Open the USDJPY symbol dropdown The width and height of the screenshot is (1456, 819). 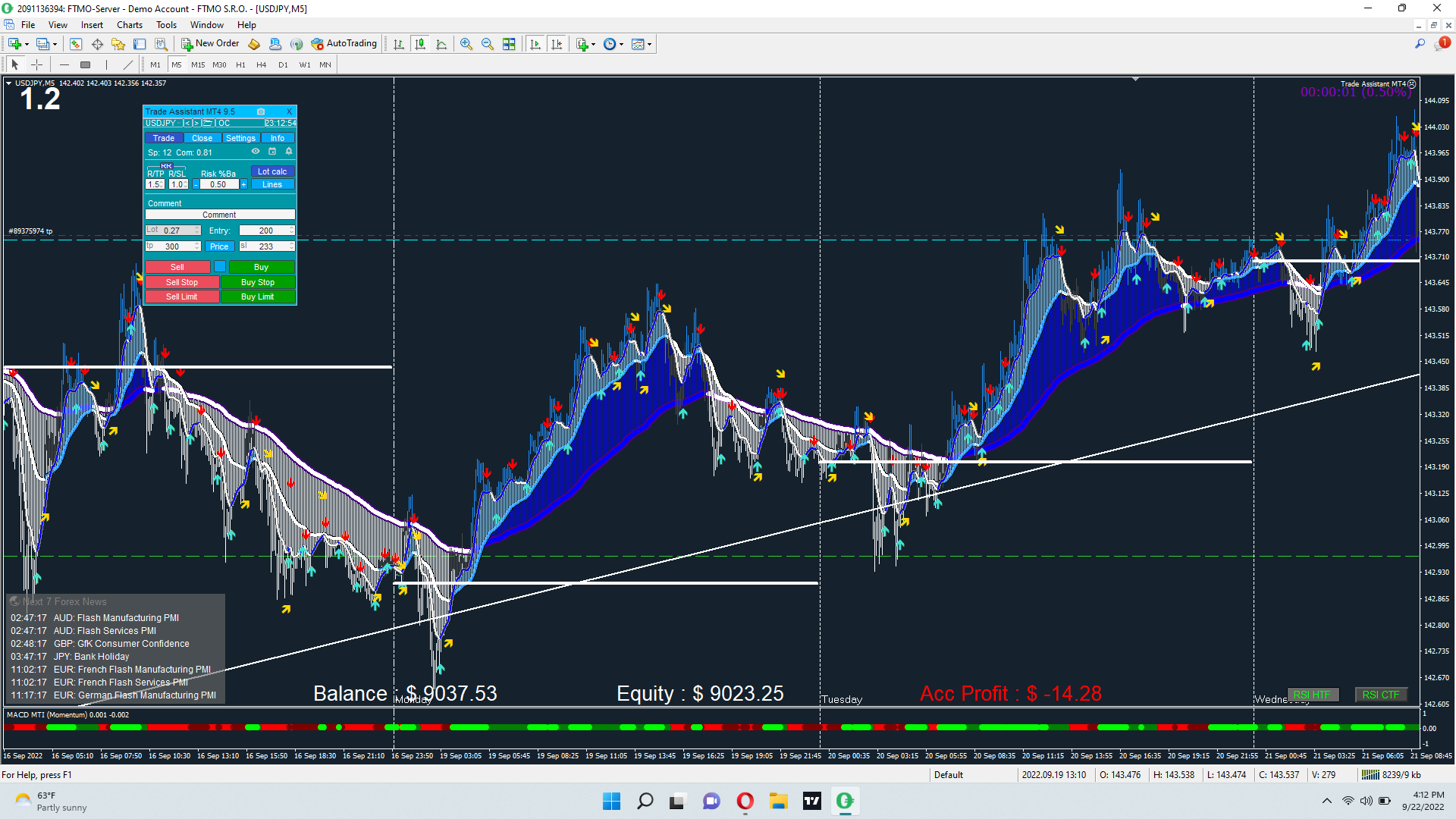pos(162,123)
